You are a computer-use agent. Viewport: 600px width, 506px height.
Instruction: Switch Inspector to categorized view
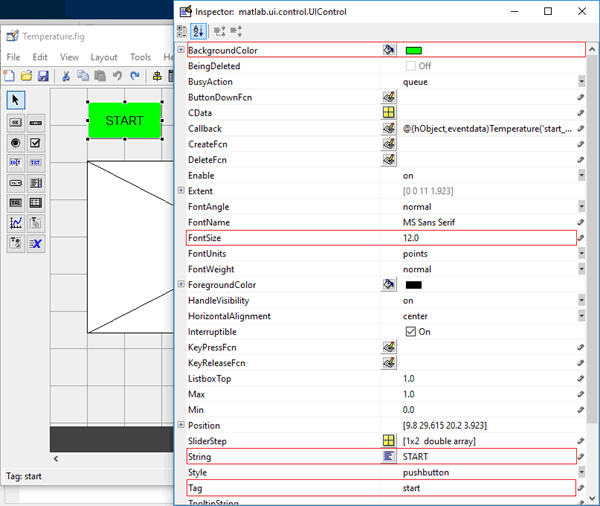[182, 31]
